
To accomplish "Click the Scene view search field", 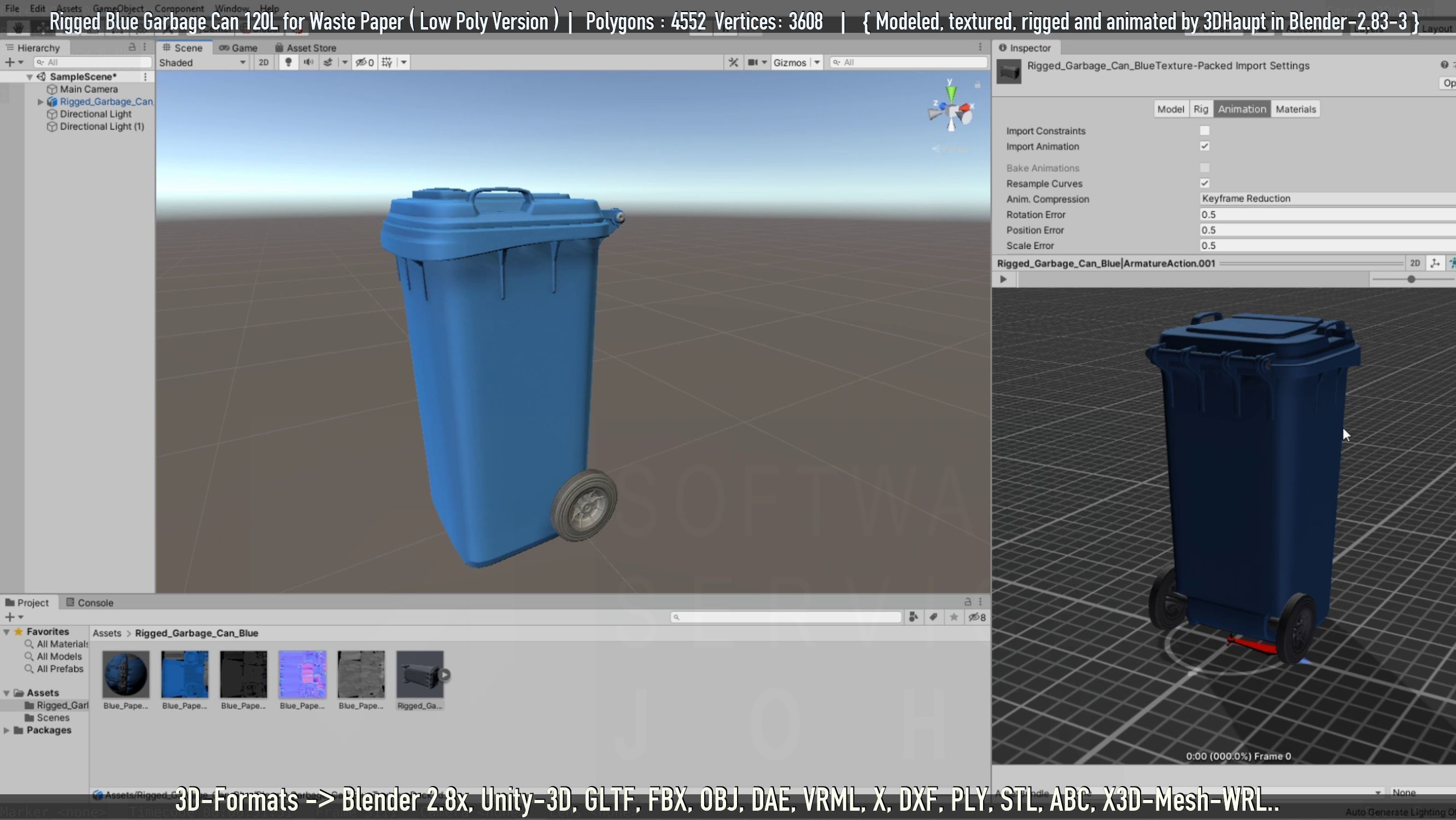I will click(x=908, y=62).
